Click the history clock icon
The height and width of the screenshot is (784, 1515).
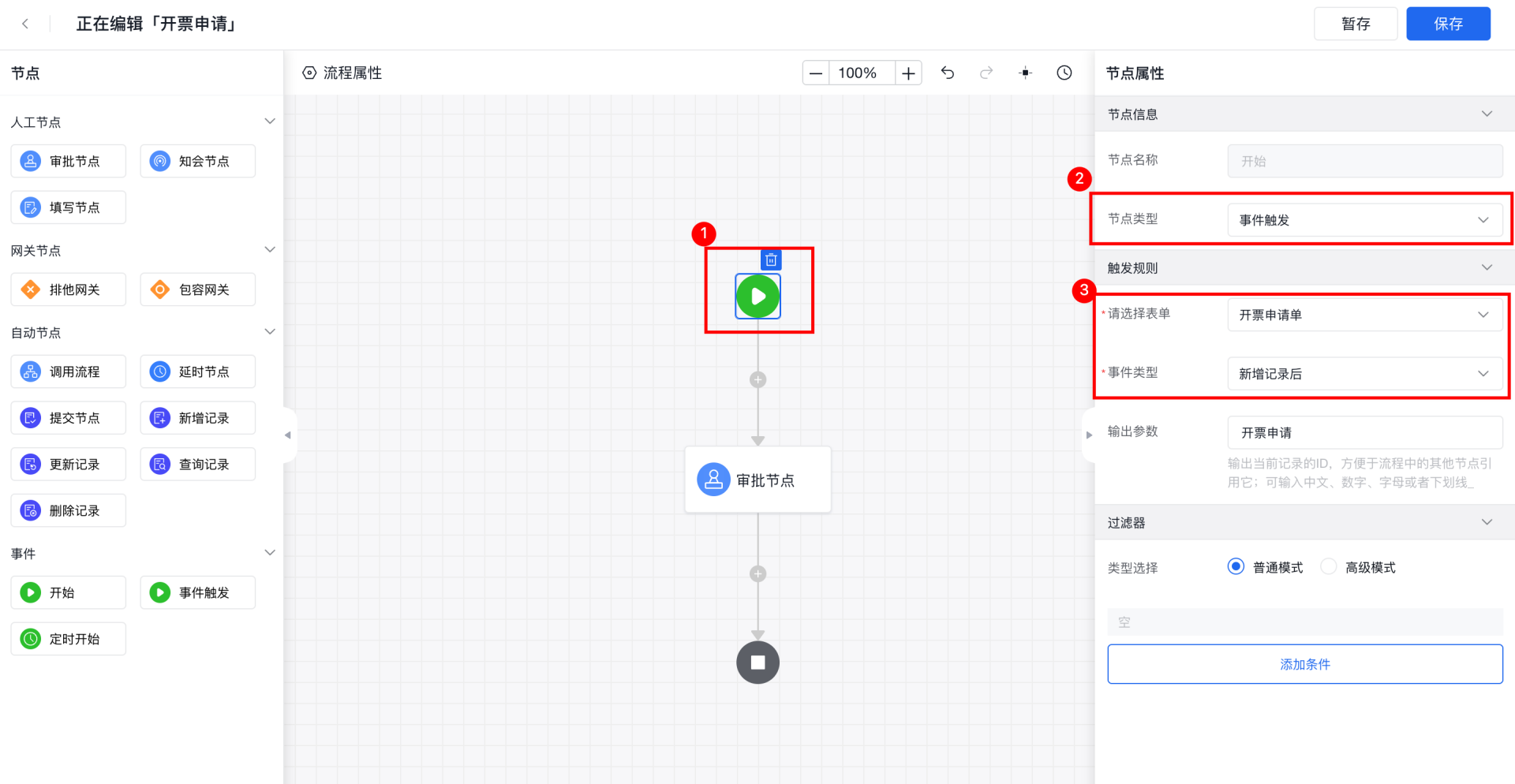pyautogui.click(x=1064, y=73)
